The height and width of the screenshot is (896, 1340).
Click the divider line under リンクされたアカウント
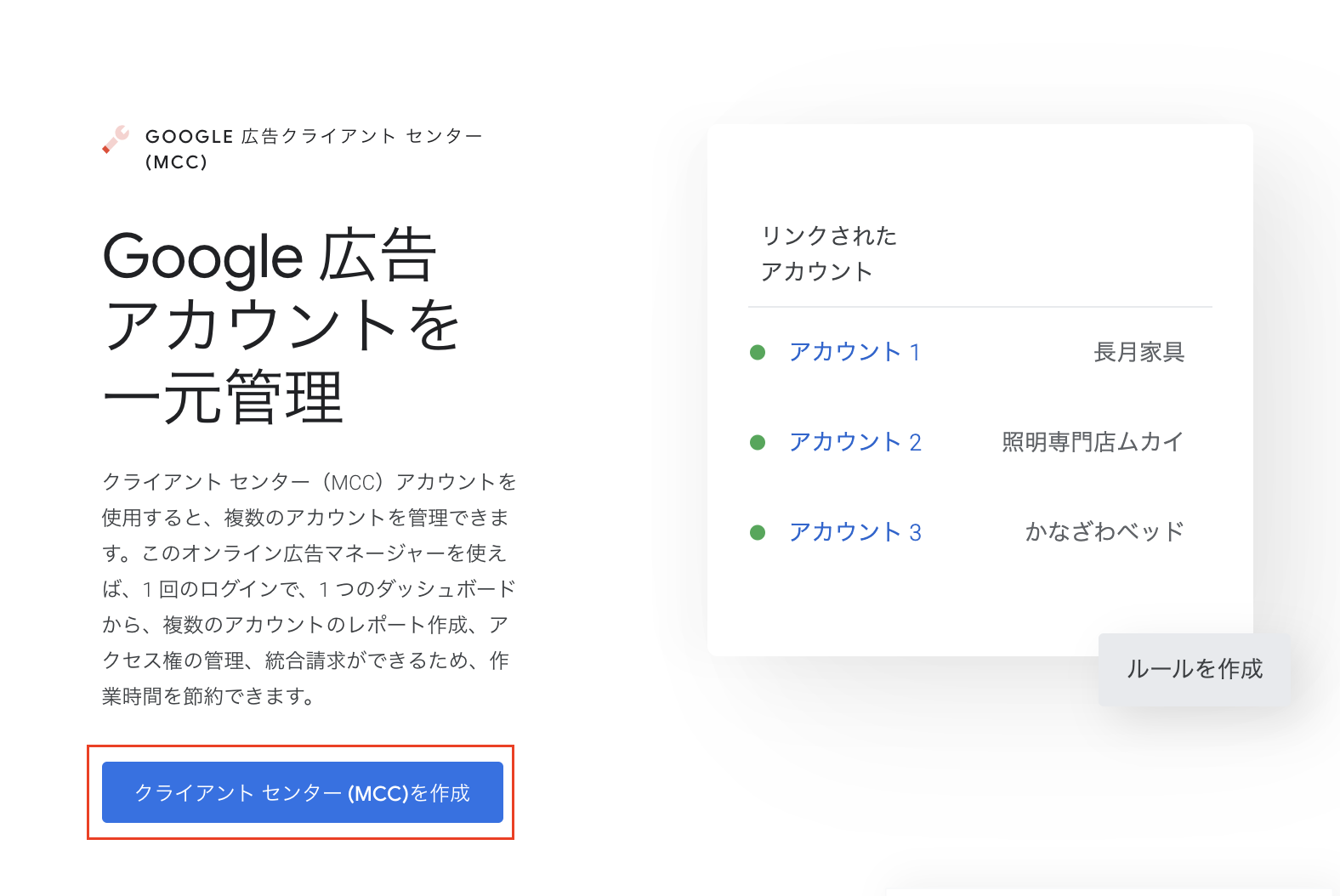979,307
